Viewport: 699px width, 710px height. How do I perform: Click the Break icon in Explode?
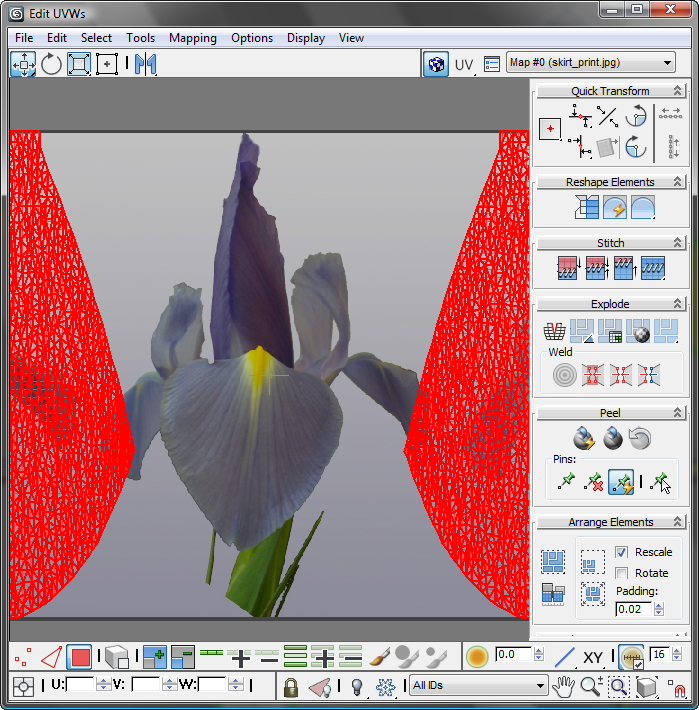554,331
